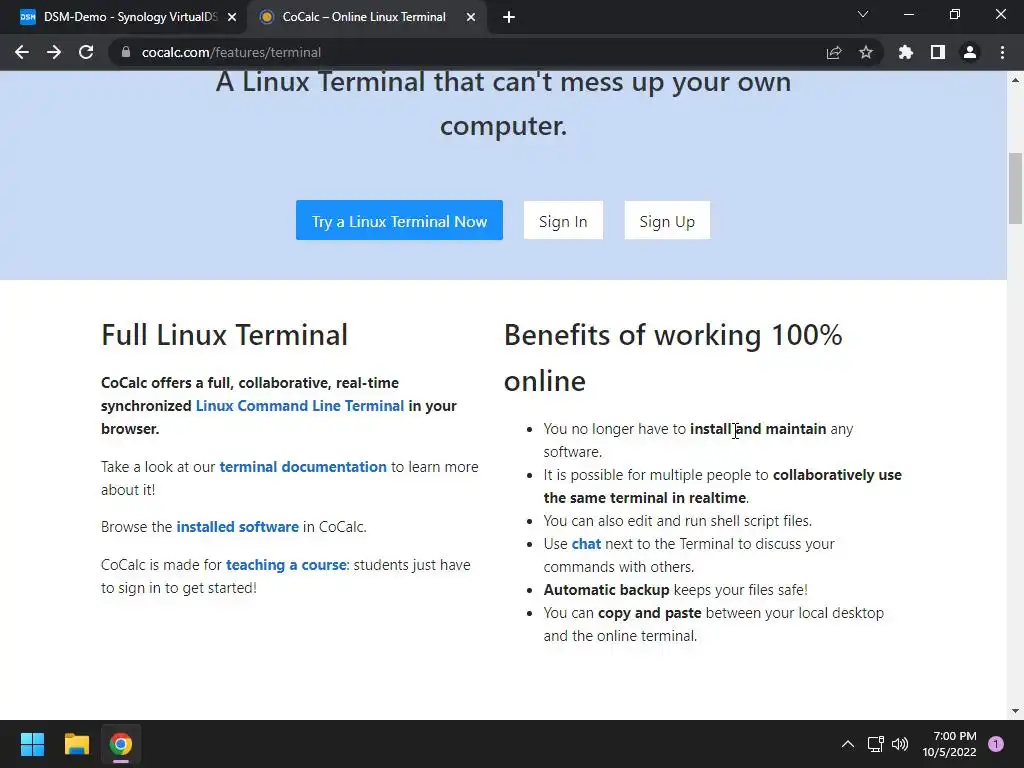Open the Chrome profile avatar

pyautogui.click(x=970, y=52)
